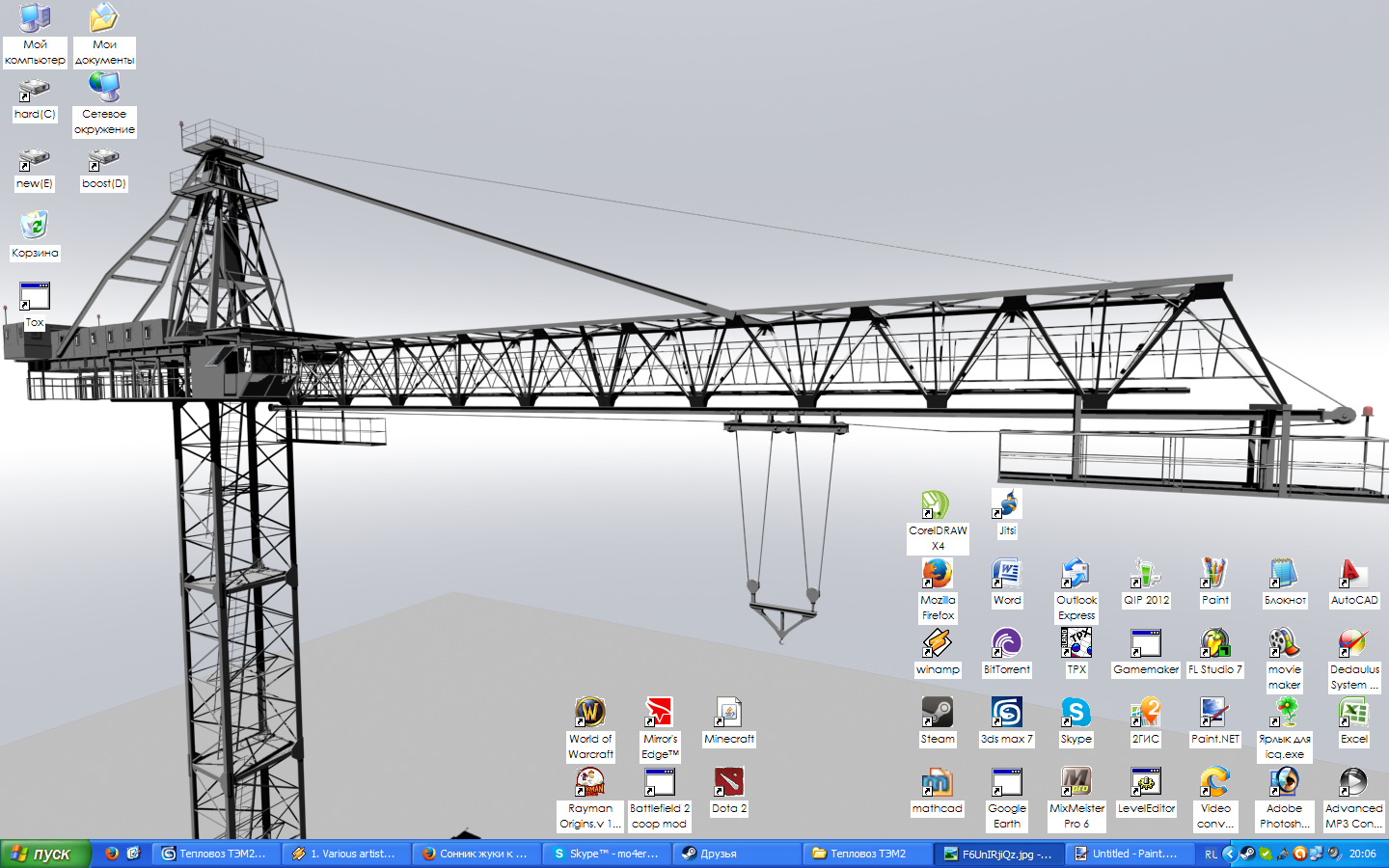
Task: Launch Adobe Photoshop from the desktop
Action: [x=1284, y=783]
